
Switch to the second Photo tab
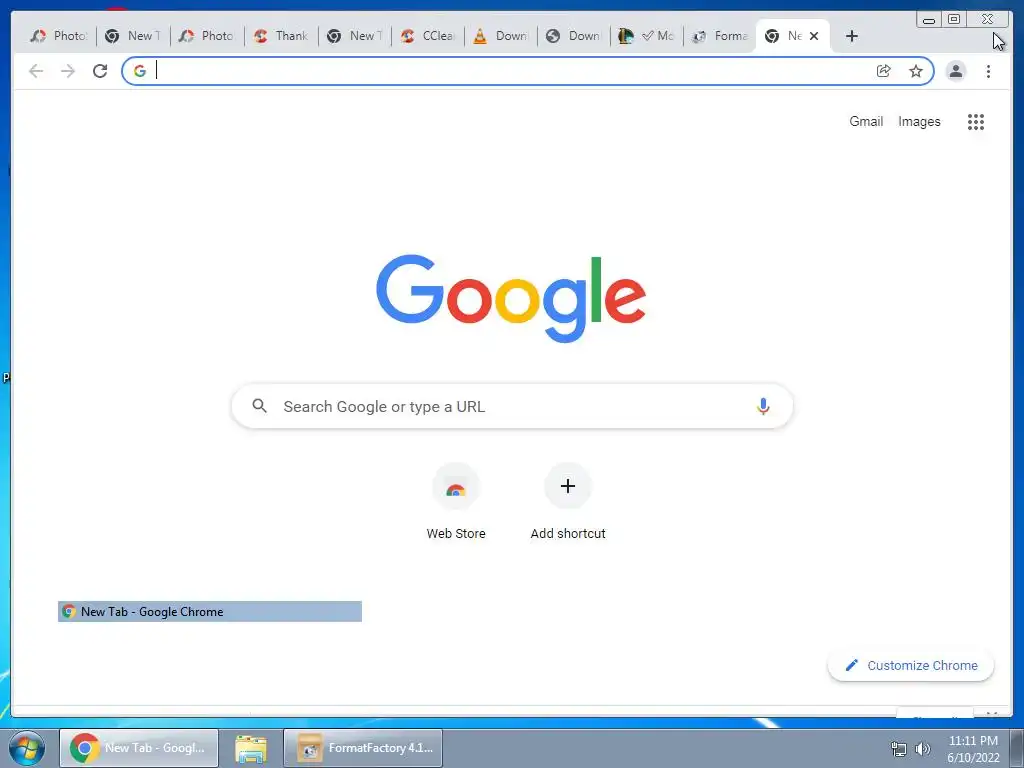(x=206, y=36)
